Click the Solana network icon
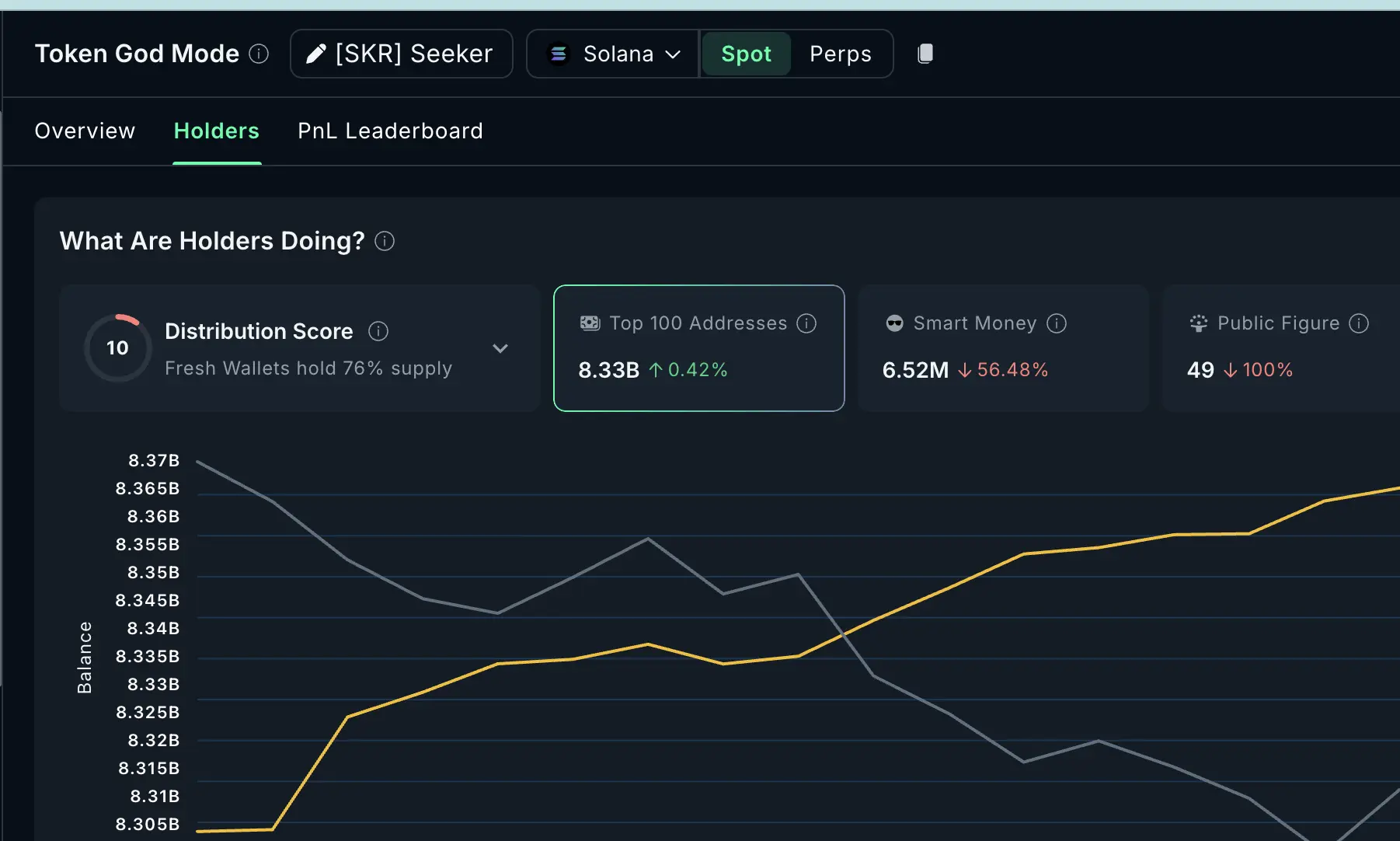This screenshot has height=841, width=1400. 558,54
